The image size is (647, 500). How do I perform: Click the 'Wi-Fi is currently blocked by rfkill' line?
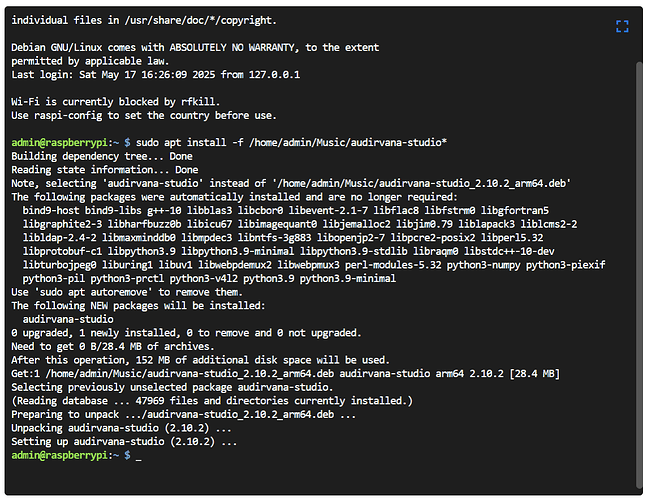tap(116, 102)
